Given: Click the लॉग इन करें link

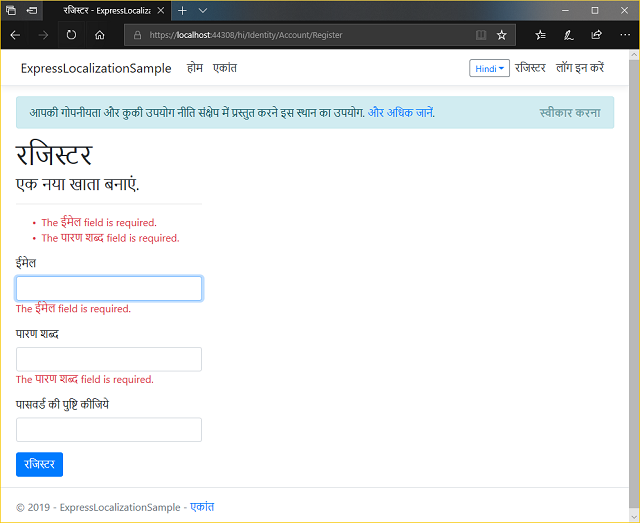Looking at the screenshot, I should pos(580,69).
